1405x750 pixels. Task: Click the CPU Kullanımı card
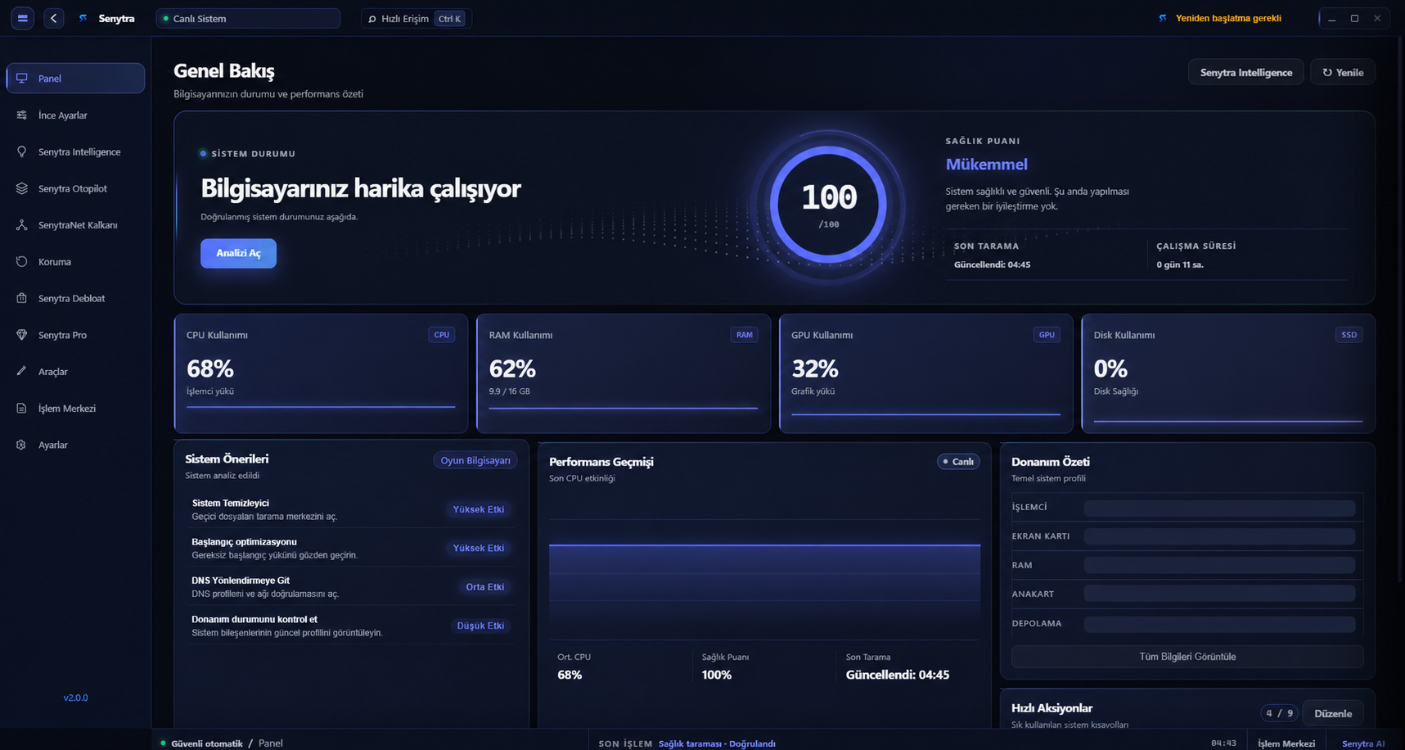point(321,374)
